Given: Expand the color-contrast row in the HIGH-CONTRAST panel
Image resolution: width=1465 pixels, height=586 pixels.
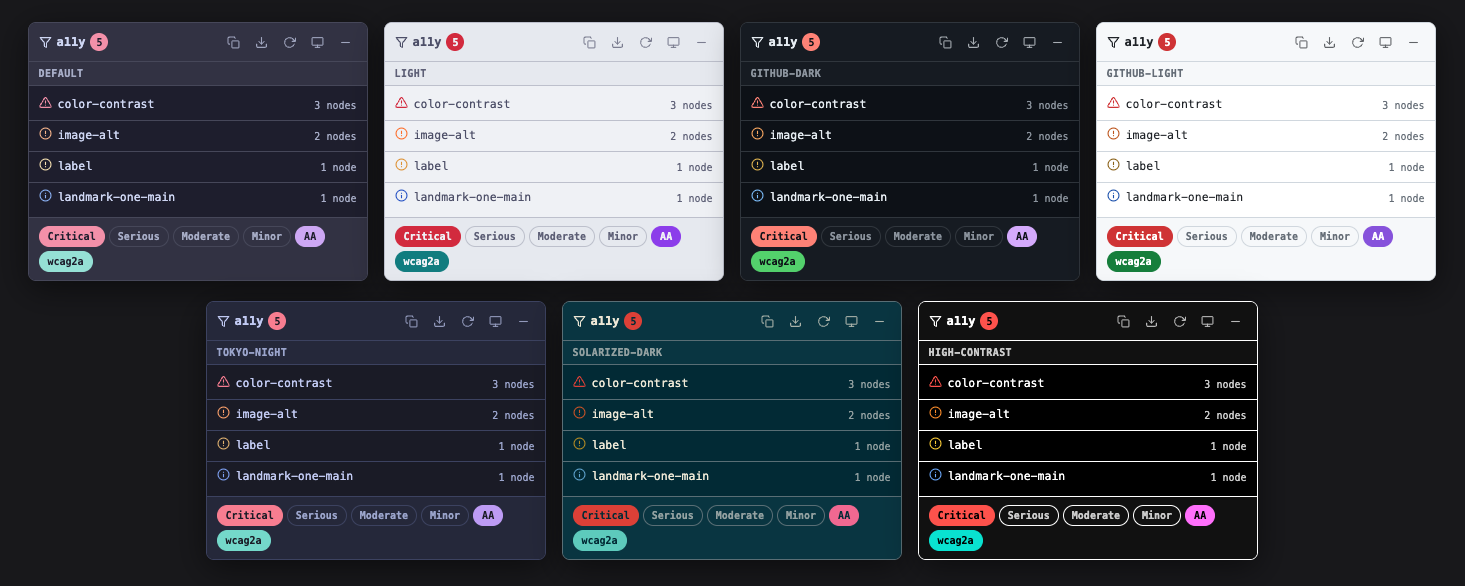Looking at the screenshot, I should point(1088,383).
